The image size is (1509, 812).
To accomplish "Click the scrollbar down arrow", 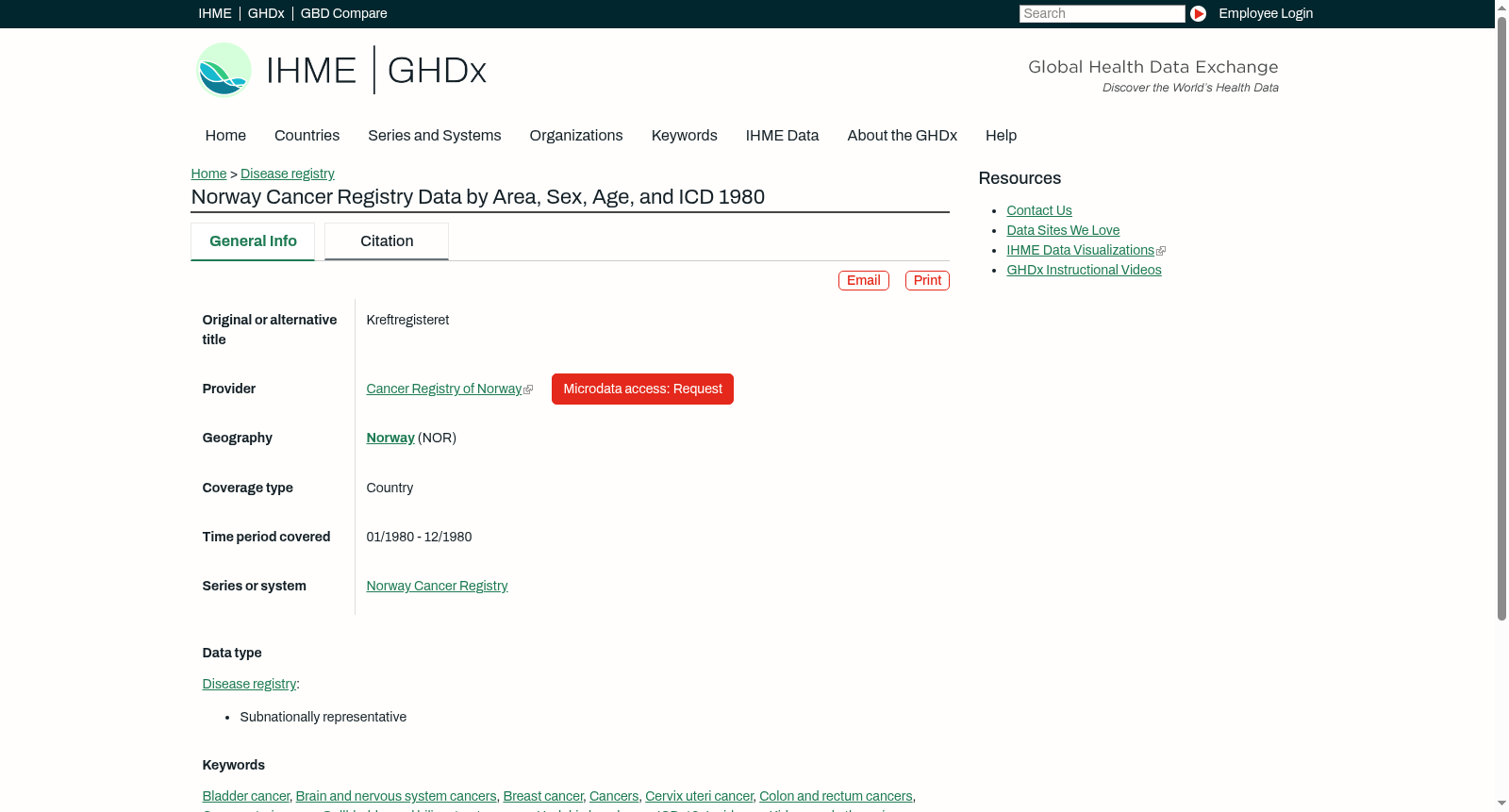I will [x=1501, y=804].
